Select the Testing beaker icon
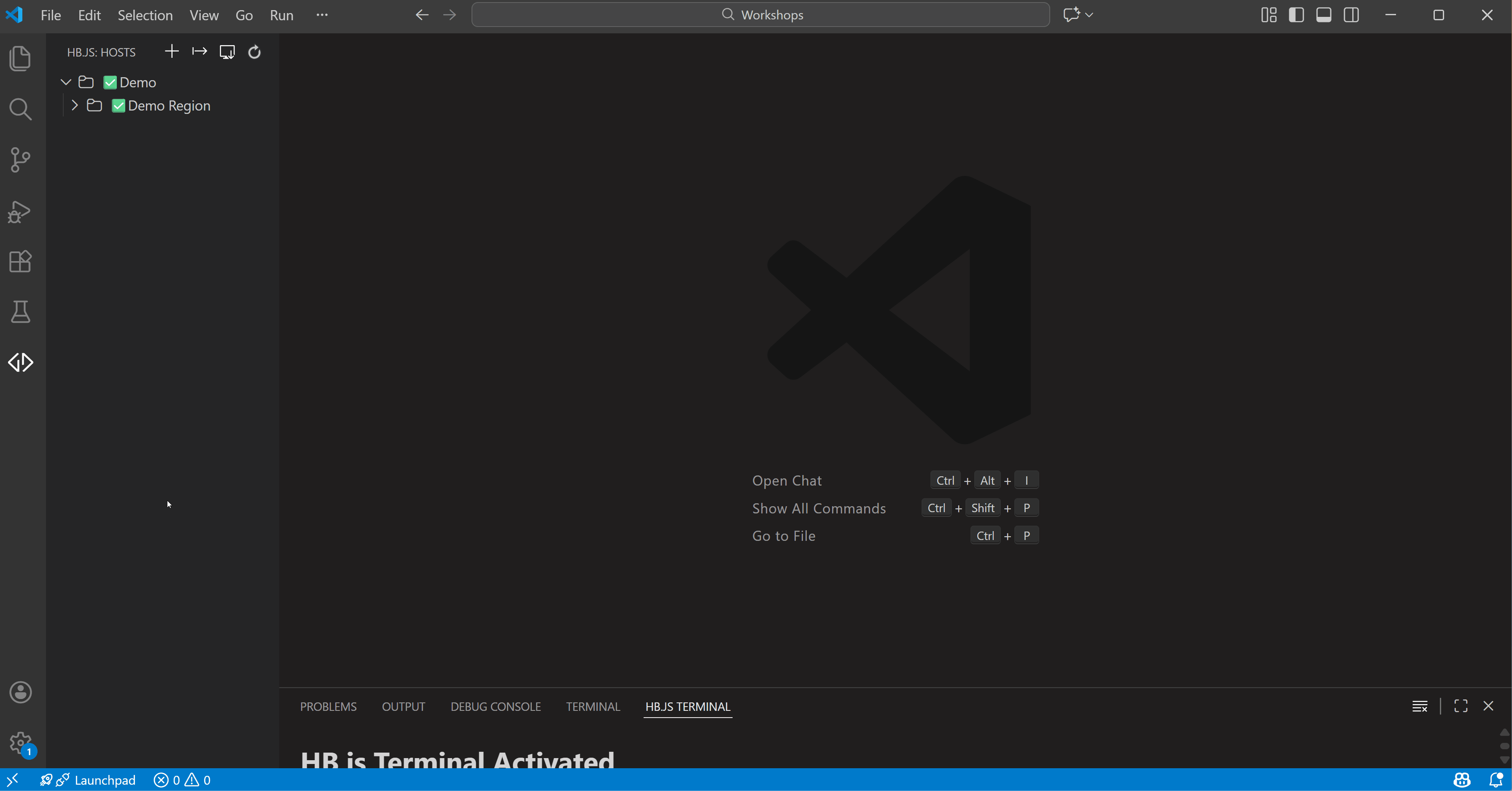The height and width of the screenshot is (791, 1512). coord(20,312)
